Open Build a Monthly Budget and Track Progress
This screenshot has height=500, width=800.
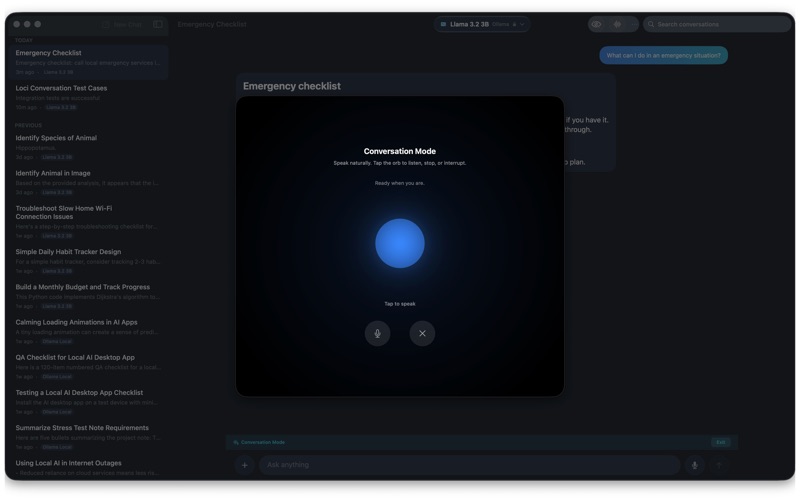pos(88,296)
